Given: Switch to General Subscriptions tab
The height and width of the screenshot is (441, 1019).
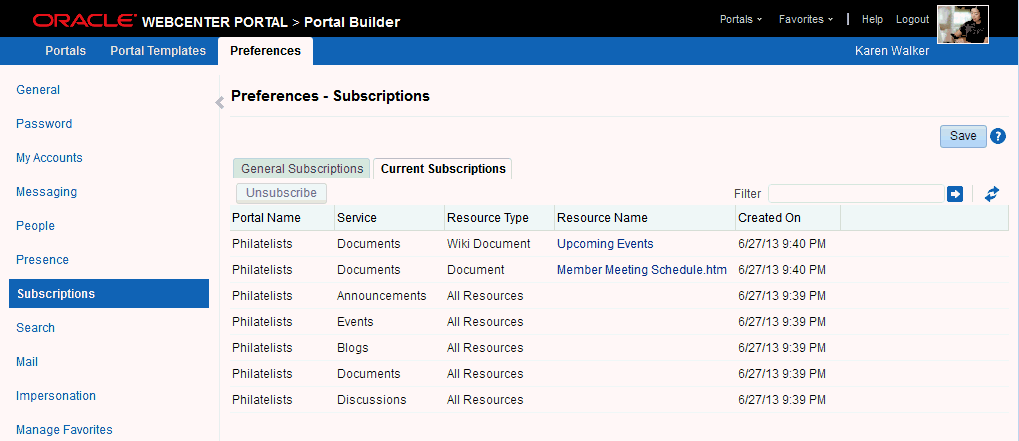Looking at the screenshot, I should pyautogui.click(x=302, y=169).
